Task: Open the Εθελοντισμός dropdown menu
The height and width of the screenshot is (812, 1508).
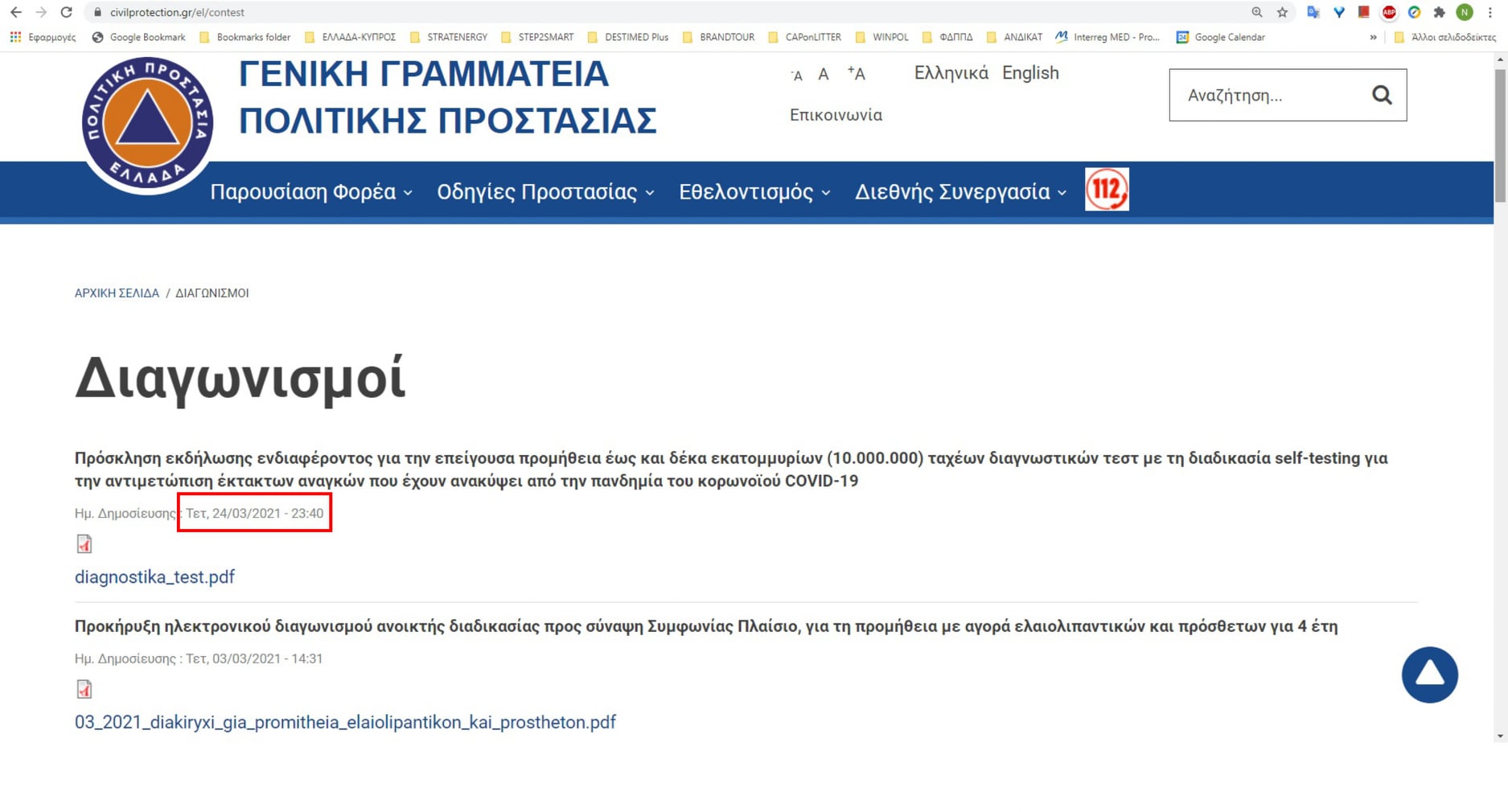Action: 754,192
